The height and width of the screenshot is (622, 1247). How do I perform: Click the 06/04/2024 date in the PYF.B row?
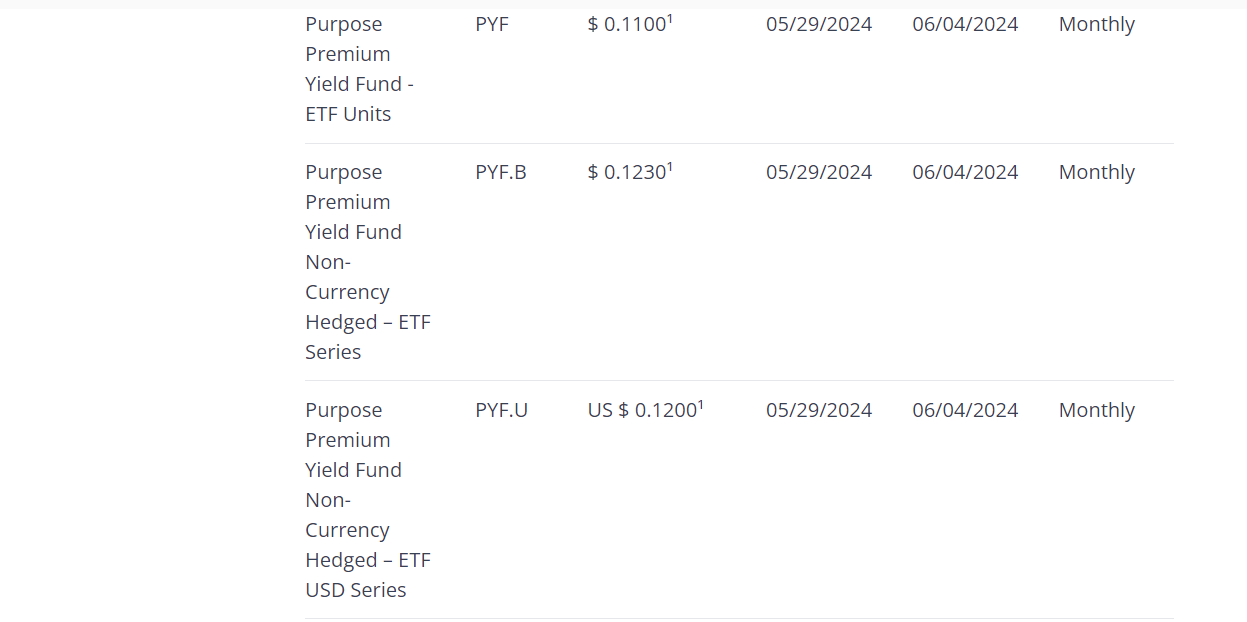[965, 172]
